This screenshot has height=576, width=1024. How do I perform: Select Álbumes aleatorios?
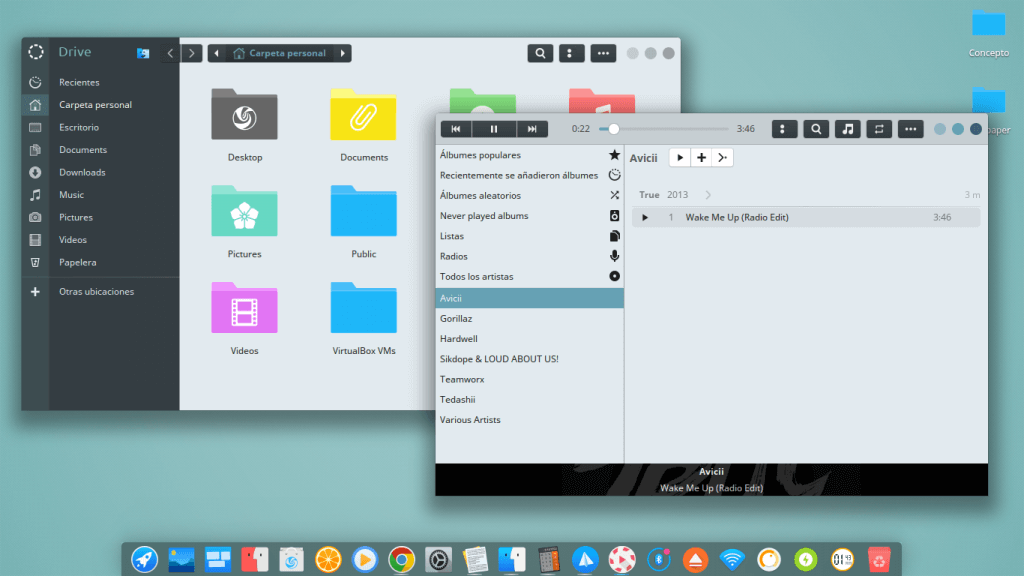click(x=530, y=195)
